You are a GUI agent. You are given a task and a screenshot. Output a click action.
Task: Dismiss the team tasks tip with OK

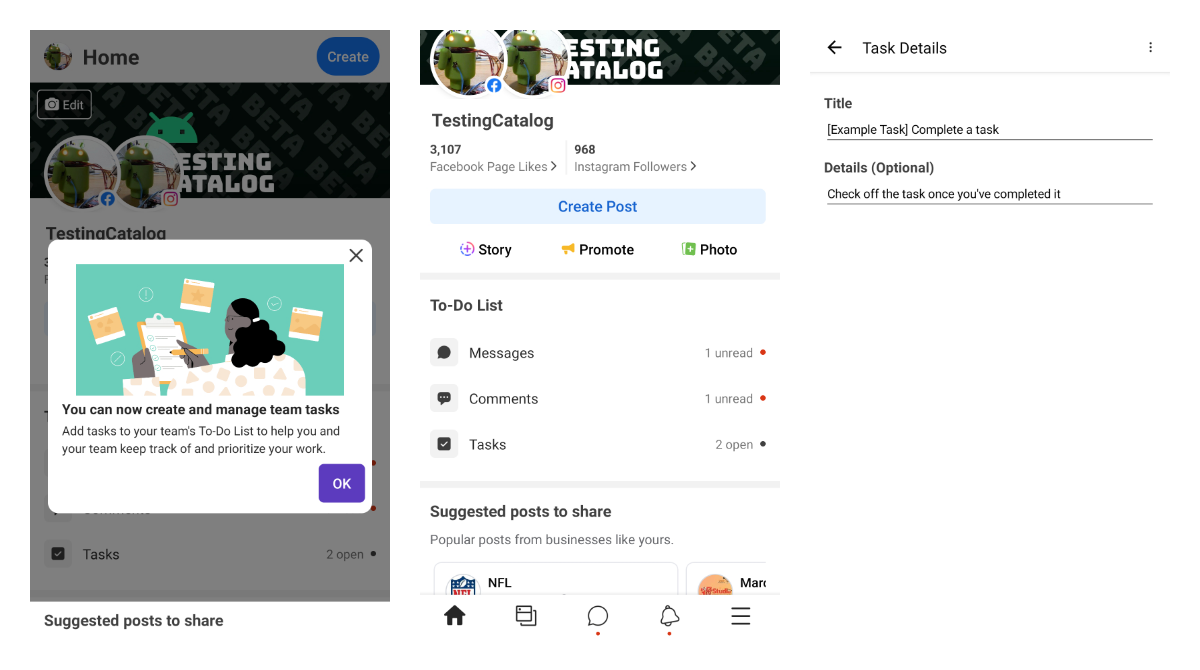coord(341,483)
